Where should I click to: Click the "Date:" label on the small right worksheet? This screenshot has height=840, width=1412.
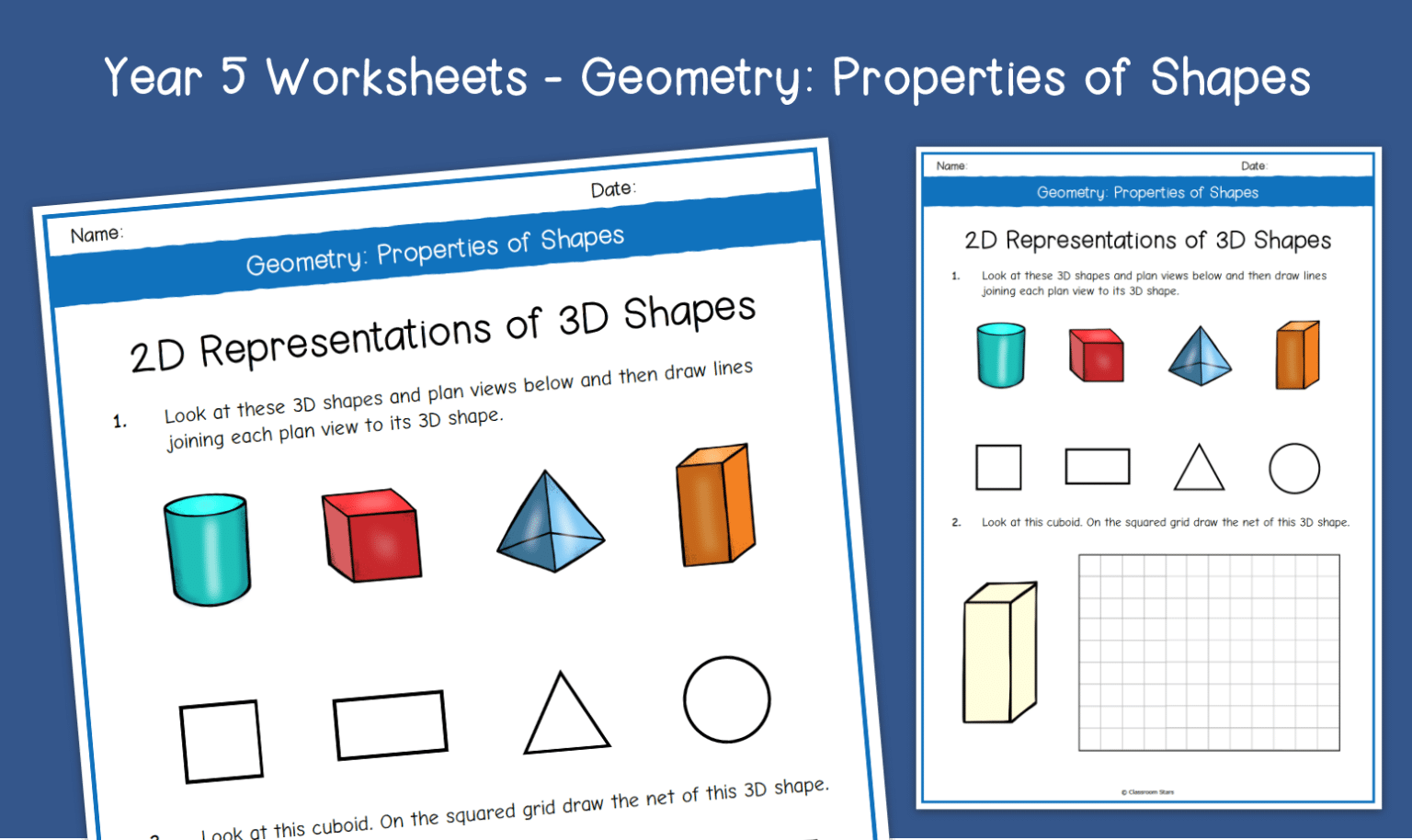coord(1253,166)
